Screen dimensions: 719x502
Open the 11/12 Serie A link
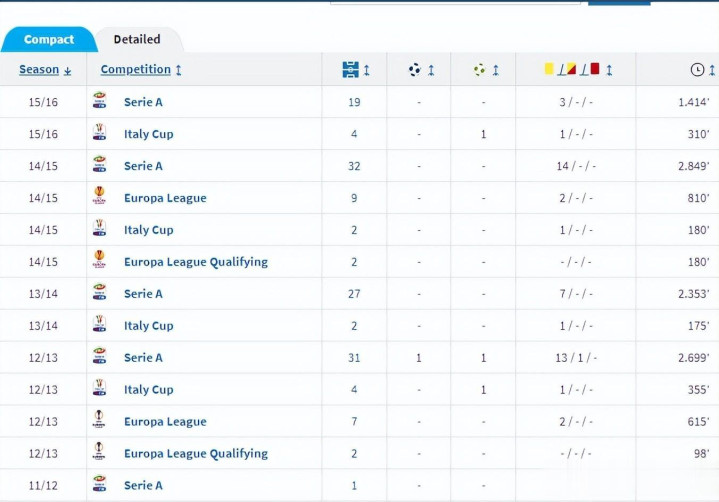coord(143,485)
